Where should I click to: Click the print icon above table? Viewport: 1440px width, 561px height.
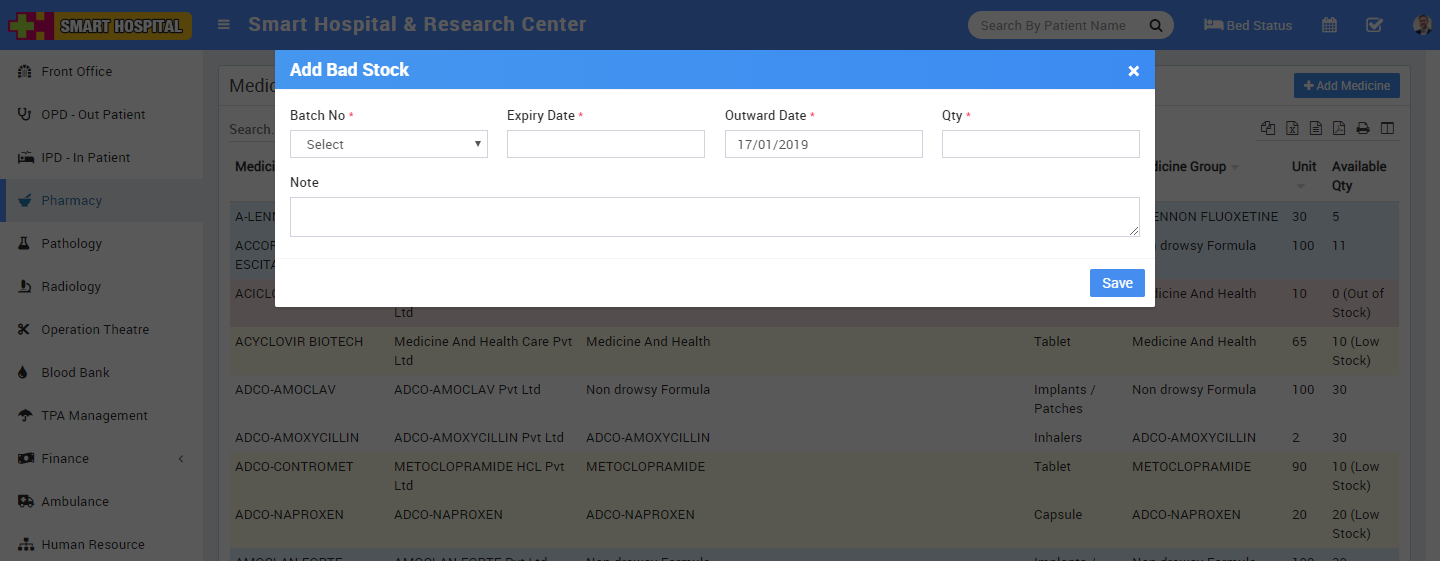tap(1362, 128)
